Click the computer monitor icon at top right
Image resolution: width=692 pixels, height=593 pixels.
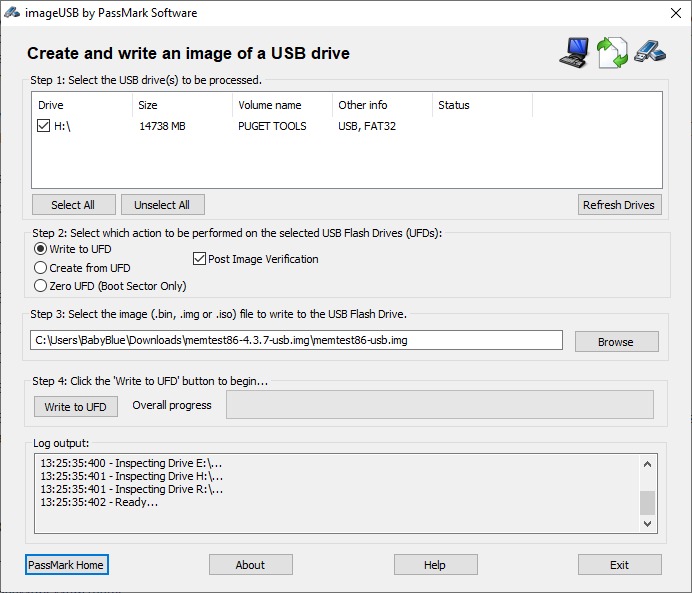point(573,53)
